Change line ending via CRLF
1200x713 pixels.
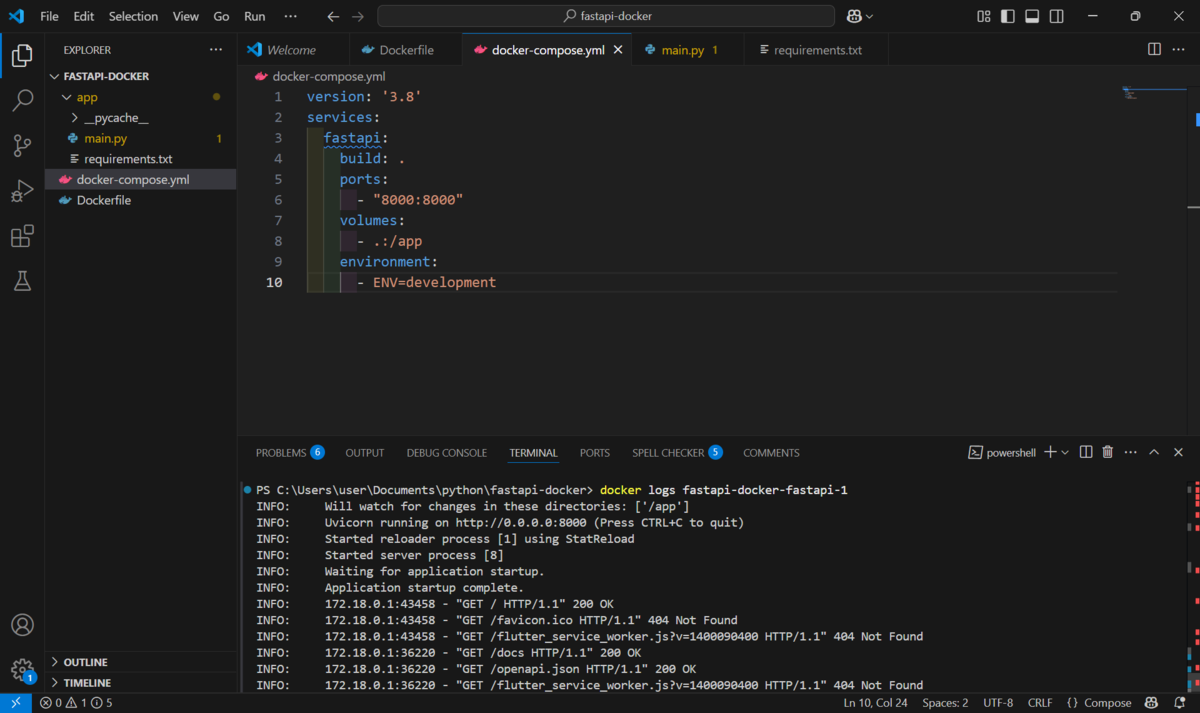(x=1040, y=703)
